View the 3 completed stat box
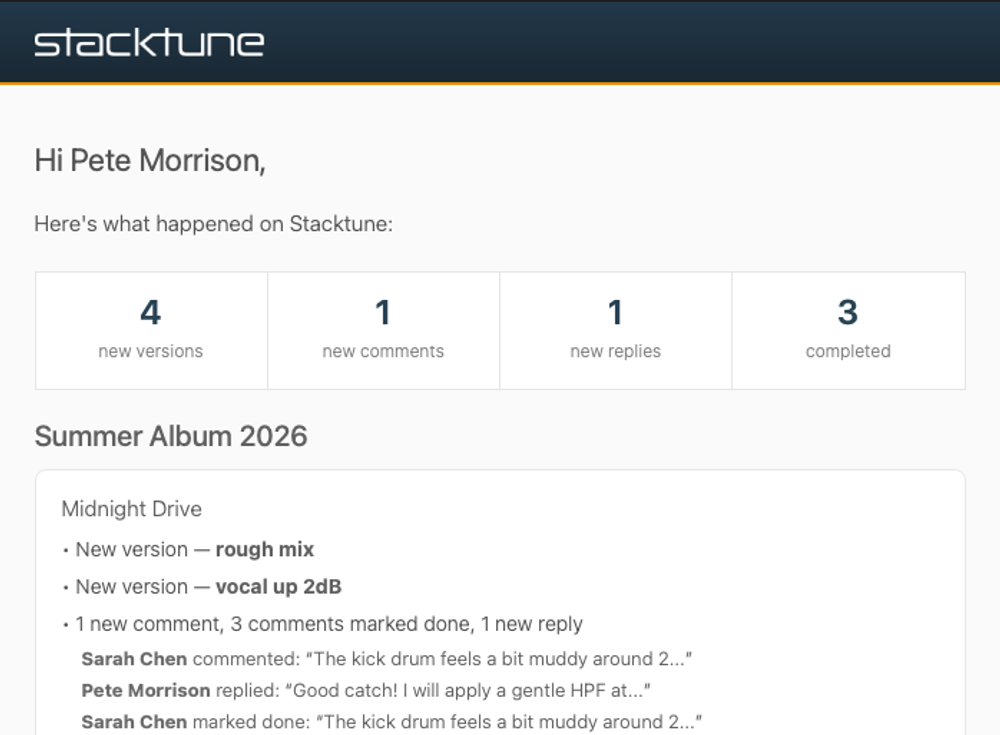1000x735 pixels. (x=848, y=330)
